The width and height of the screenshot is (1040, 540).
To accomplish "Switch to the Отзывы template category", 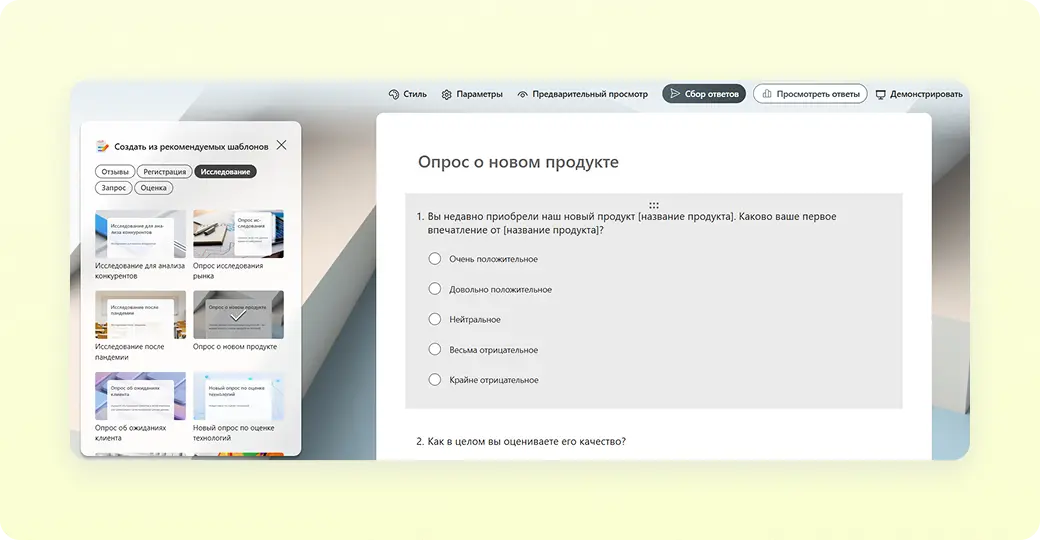I will 115,172.
